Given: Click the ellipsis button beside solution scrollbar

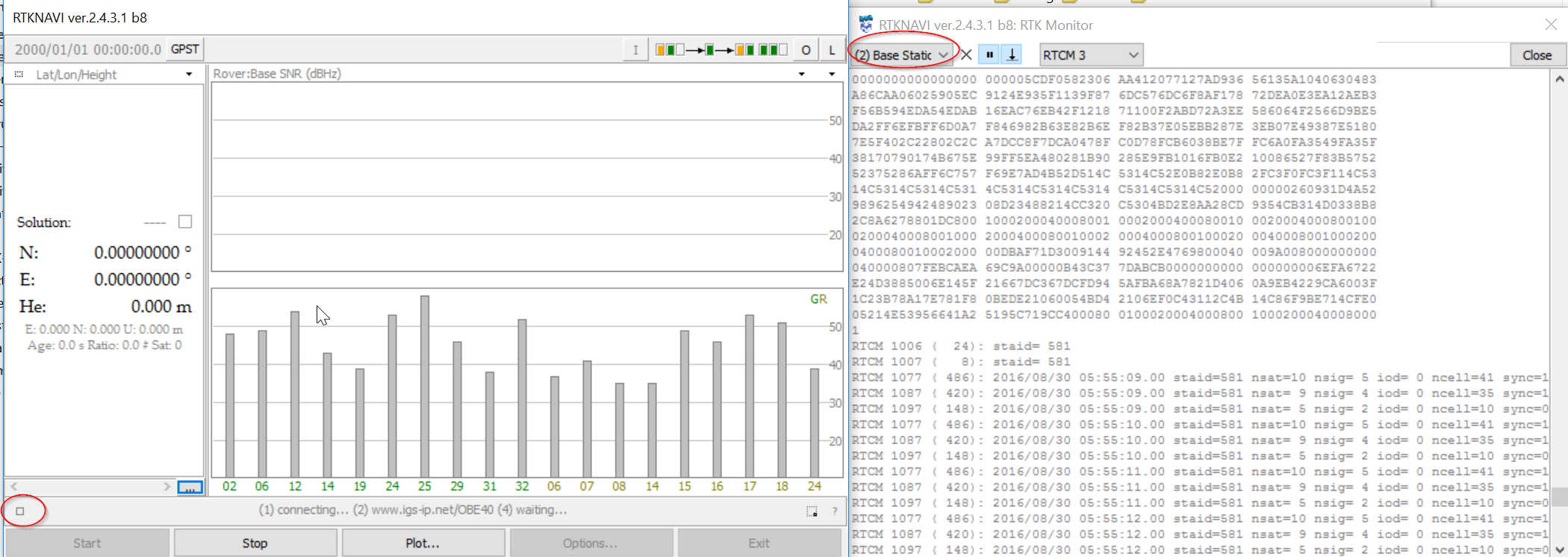Looking at the screenshot, I should [190, 488].
